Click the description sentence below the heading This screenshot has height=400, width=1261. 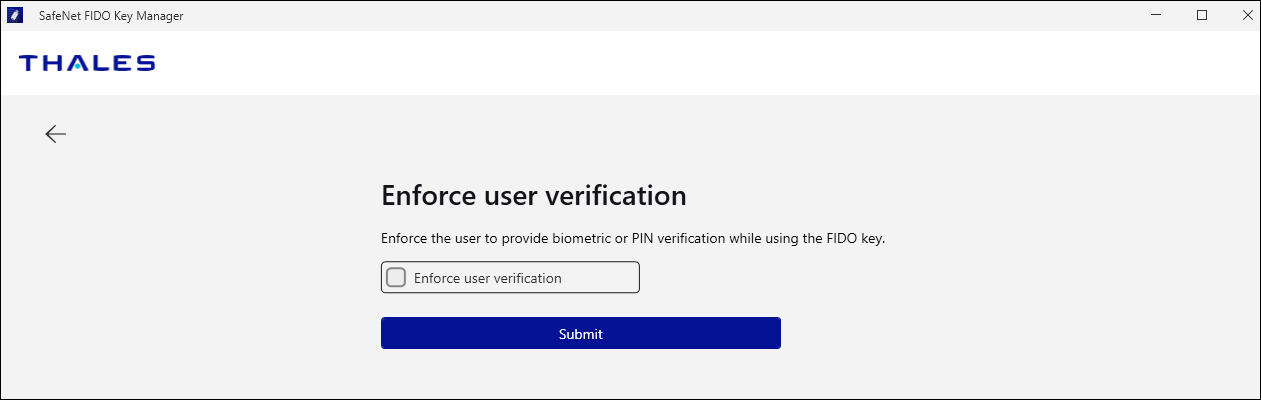point(633,239)
